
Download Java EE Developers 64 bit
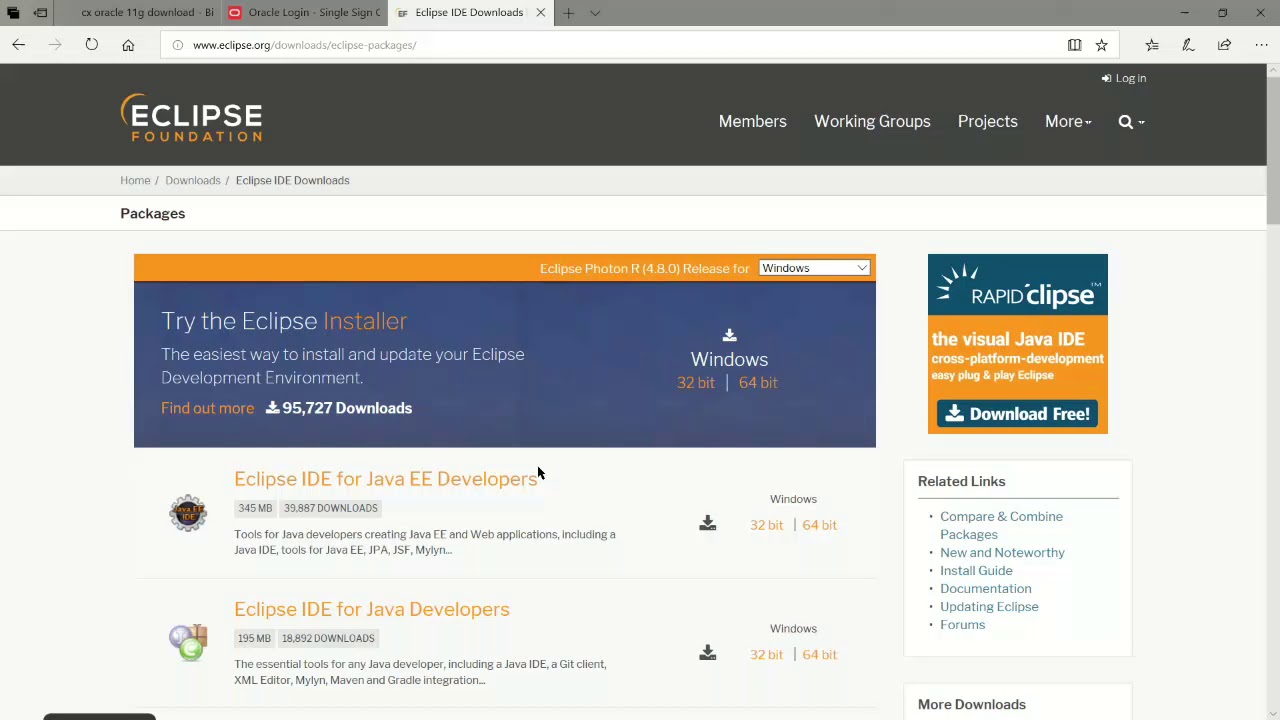(819, 525)
